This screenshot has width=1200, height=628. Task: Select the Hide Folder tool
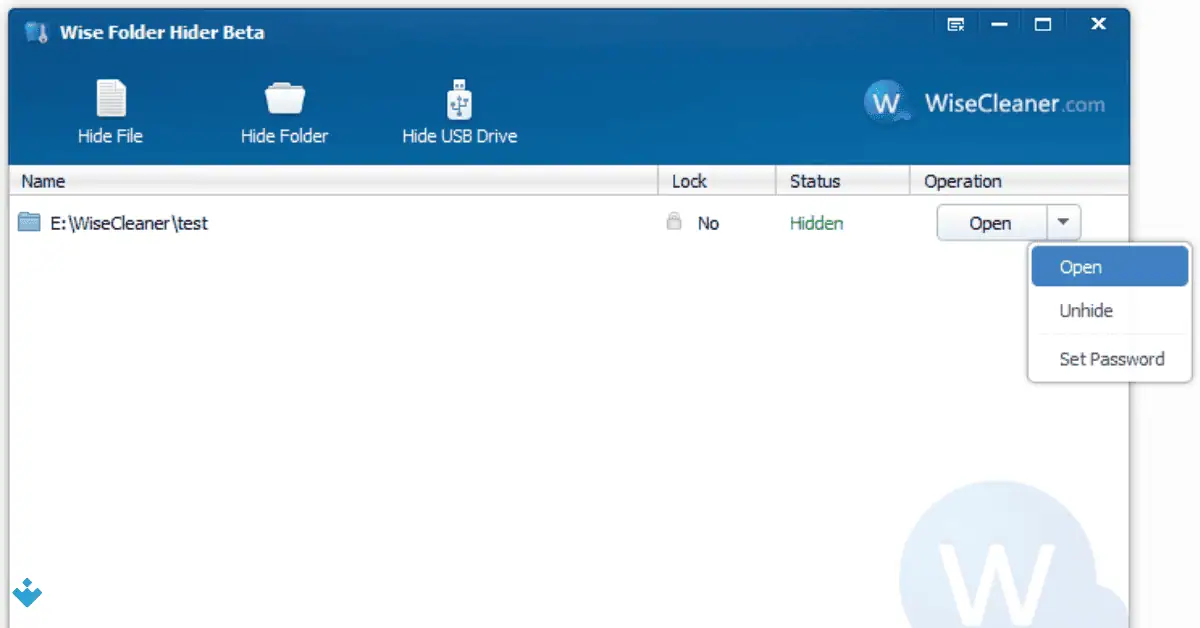click(284, 110)
